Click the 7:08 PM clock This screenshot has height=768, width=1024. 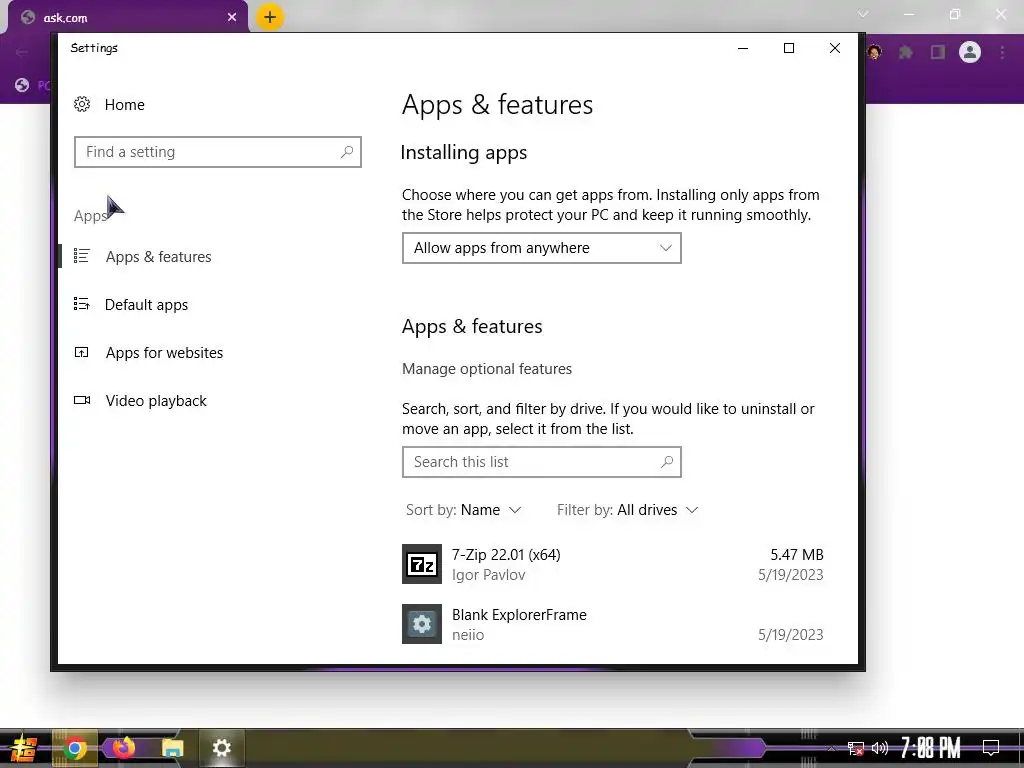(931, 748)
